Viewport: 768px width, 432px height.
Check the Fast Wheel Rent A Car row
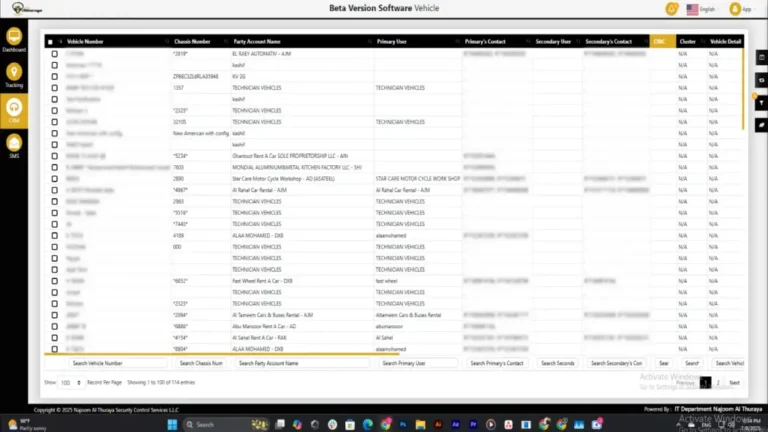pyautogui.click(x=54, y=281)
